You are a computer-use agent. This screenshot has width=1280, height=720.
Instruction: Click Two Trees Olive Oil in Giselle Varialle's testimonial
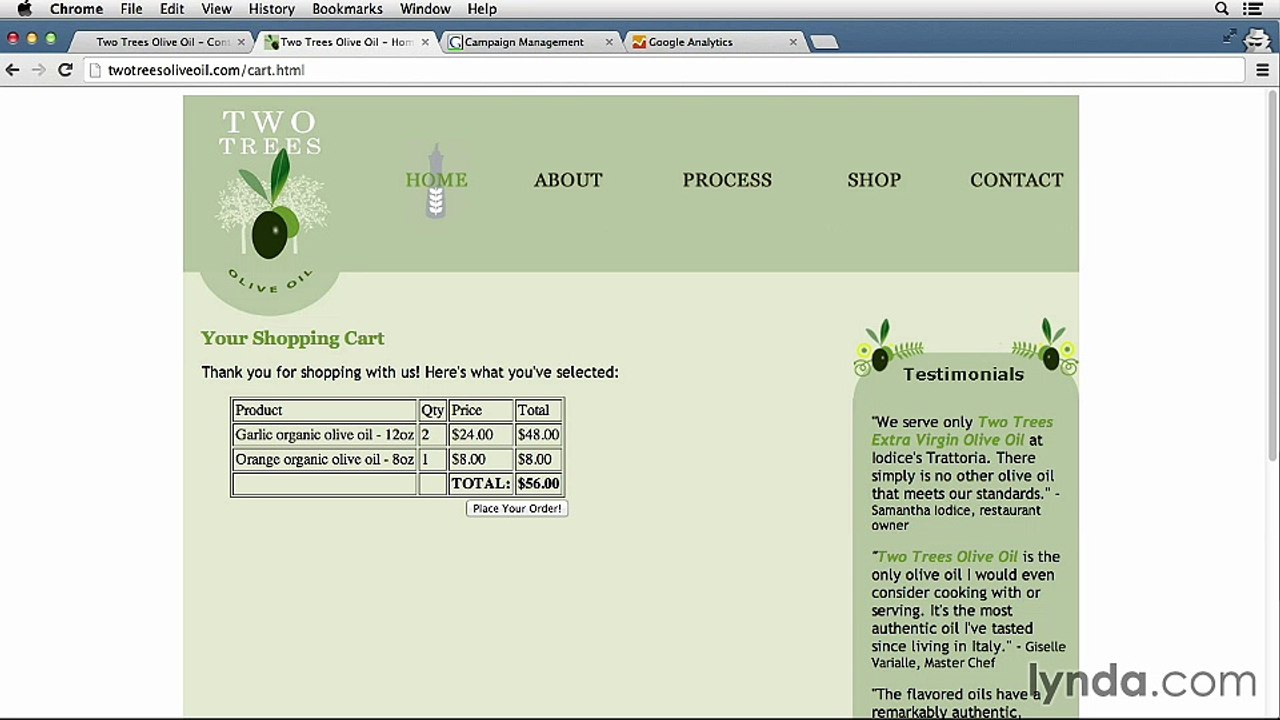[947, 557]
